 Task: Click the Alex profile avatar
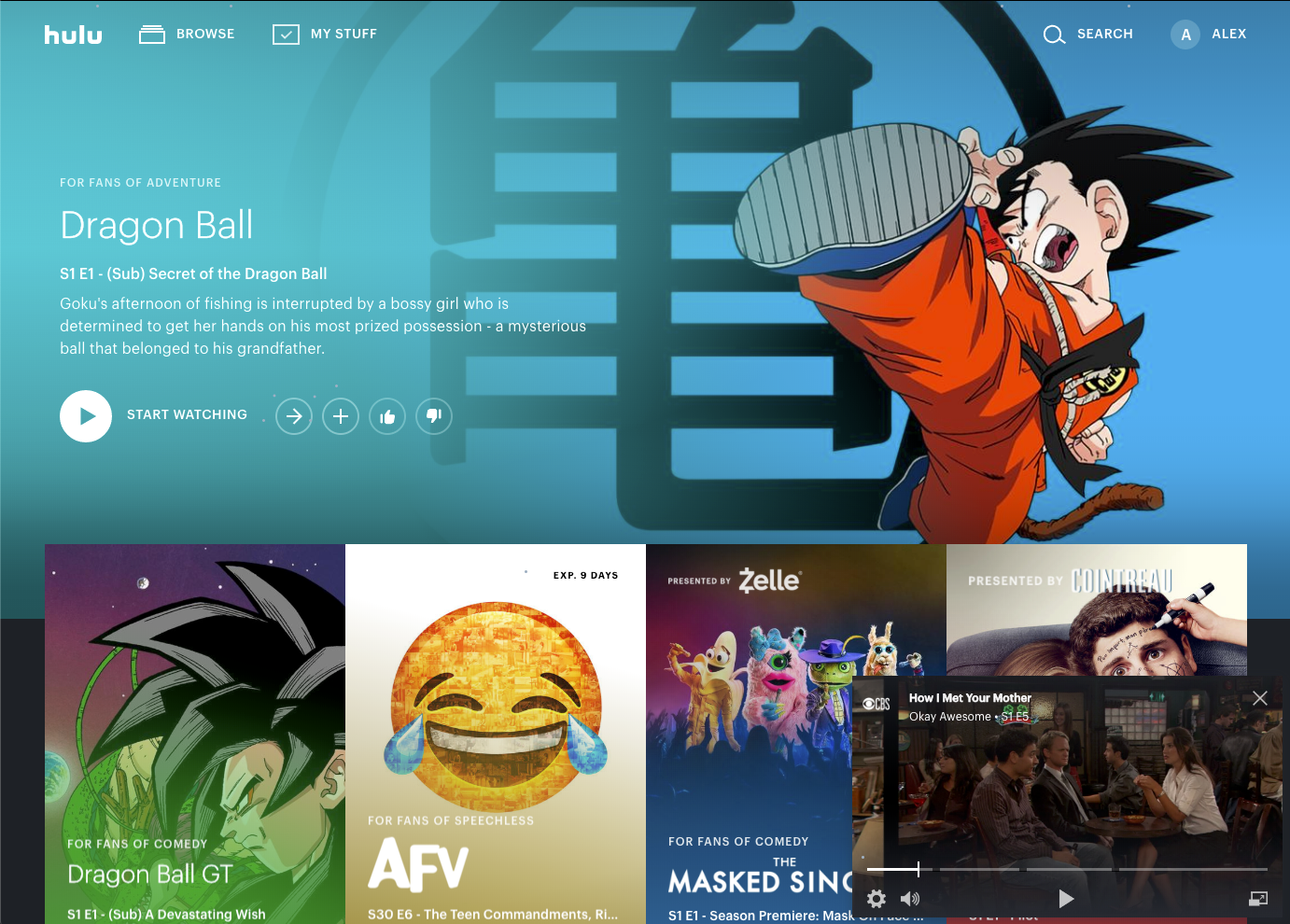point(1185,35)
